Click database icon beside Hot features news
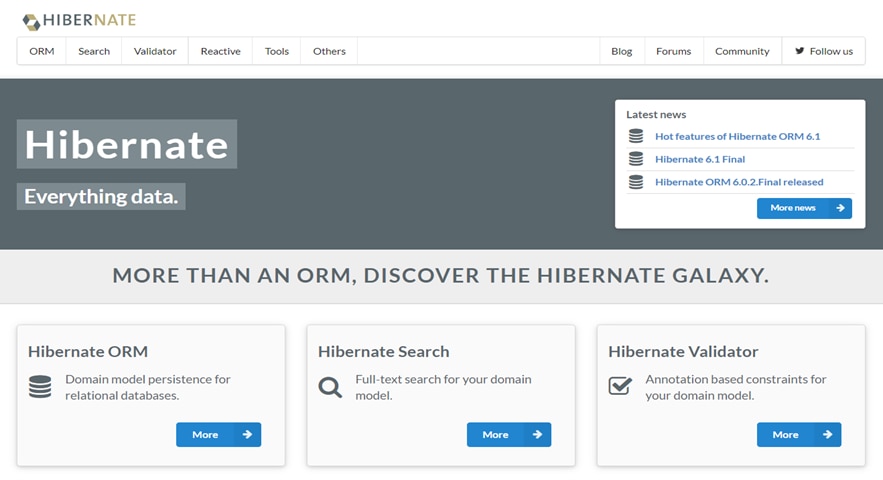 636,136
